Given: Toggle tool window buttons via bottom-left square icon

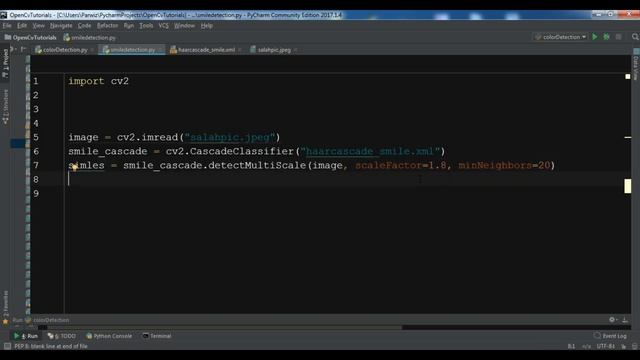Looking at the screenshot, I should (7, 346).
